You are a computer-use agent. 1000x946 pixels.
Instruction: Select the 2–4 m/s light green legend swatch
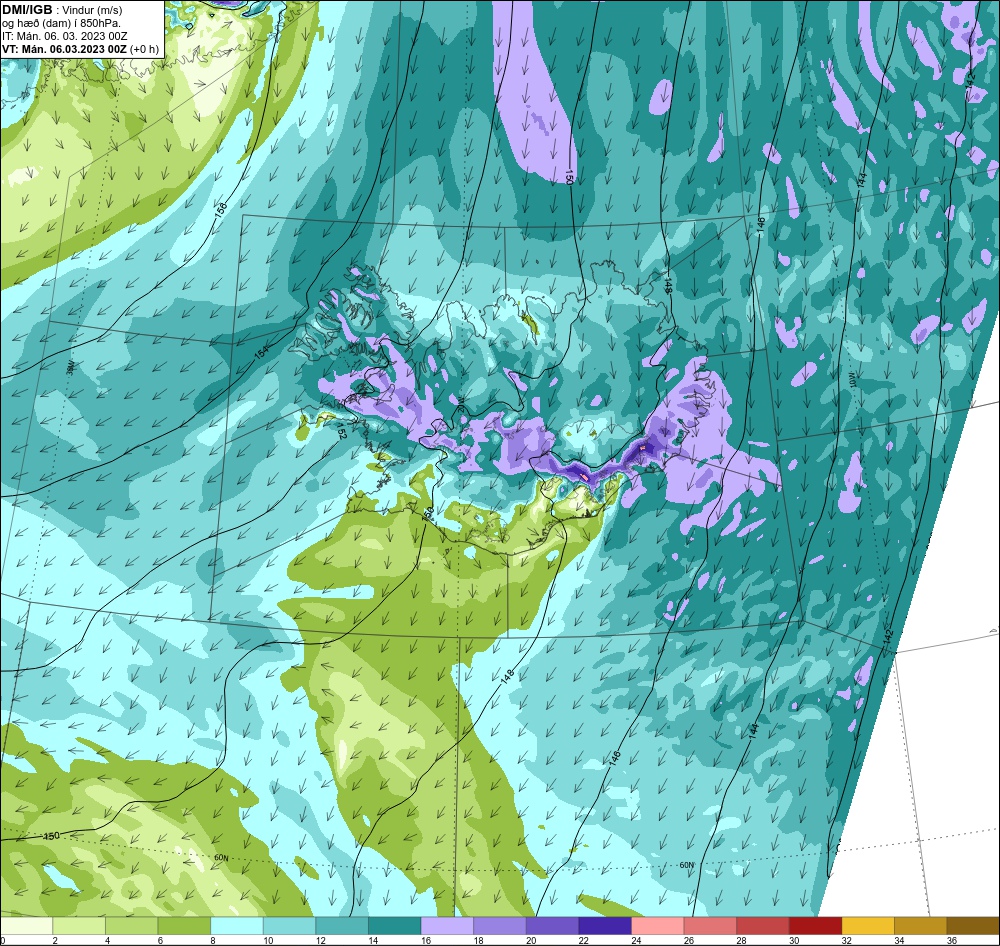click(79, 926)
